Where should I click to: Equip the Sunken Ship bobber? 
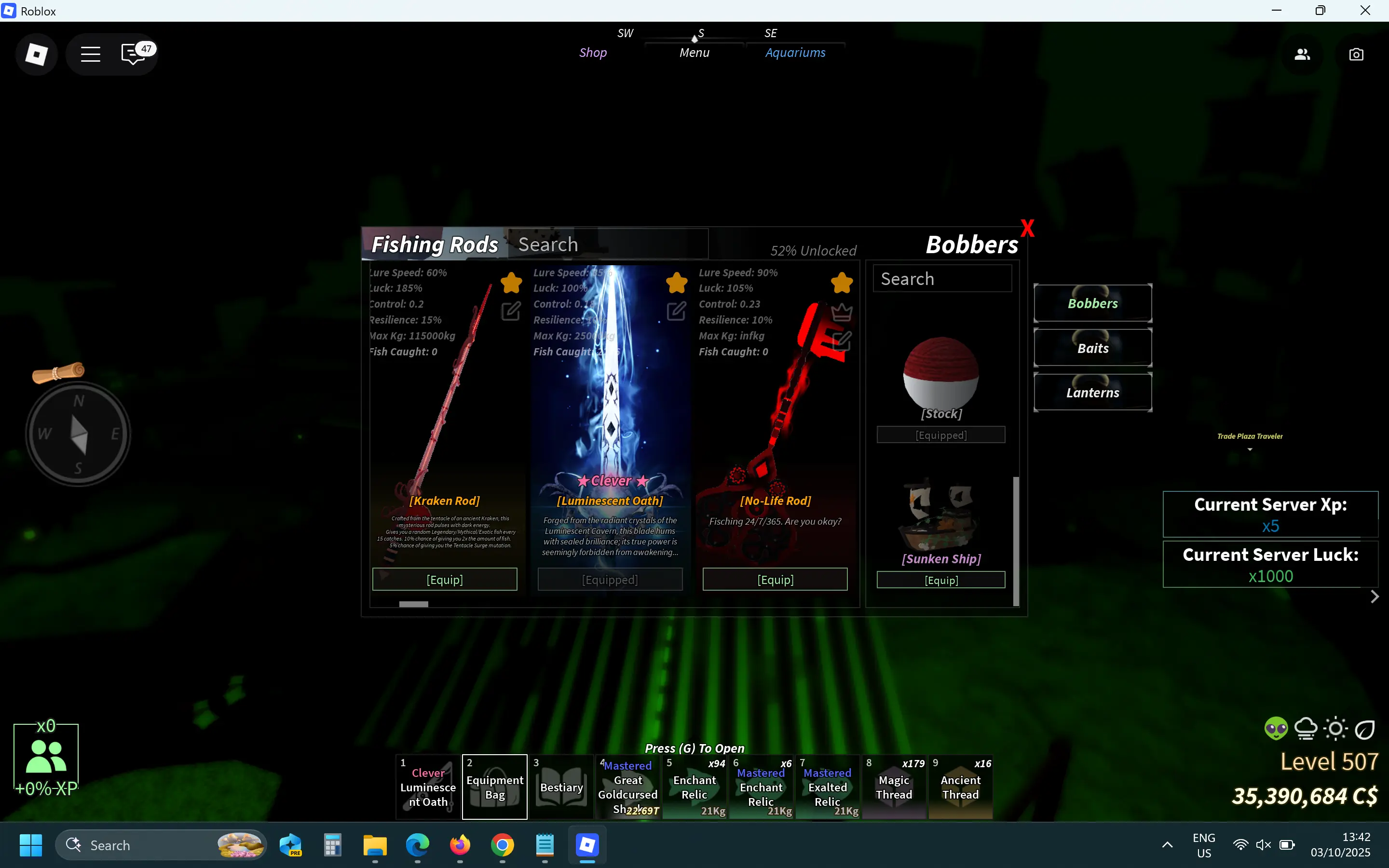click(941, 580)
